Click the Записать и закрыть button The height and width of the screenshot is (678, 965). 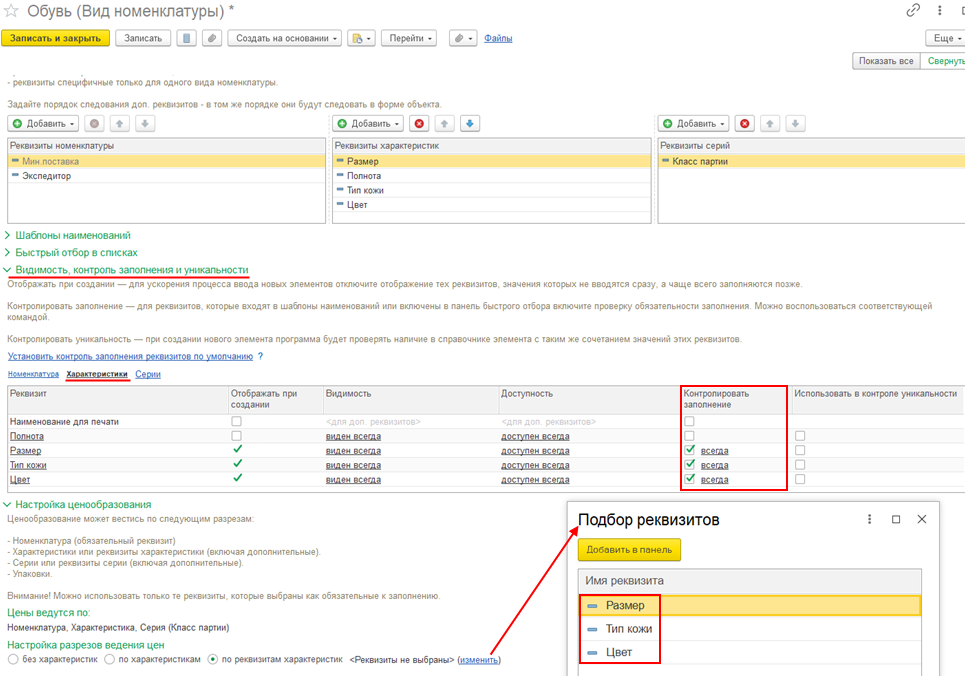coord(55,38)
